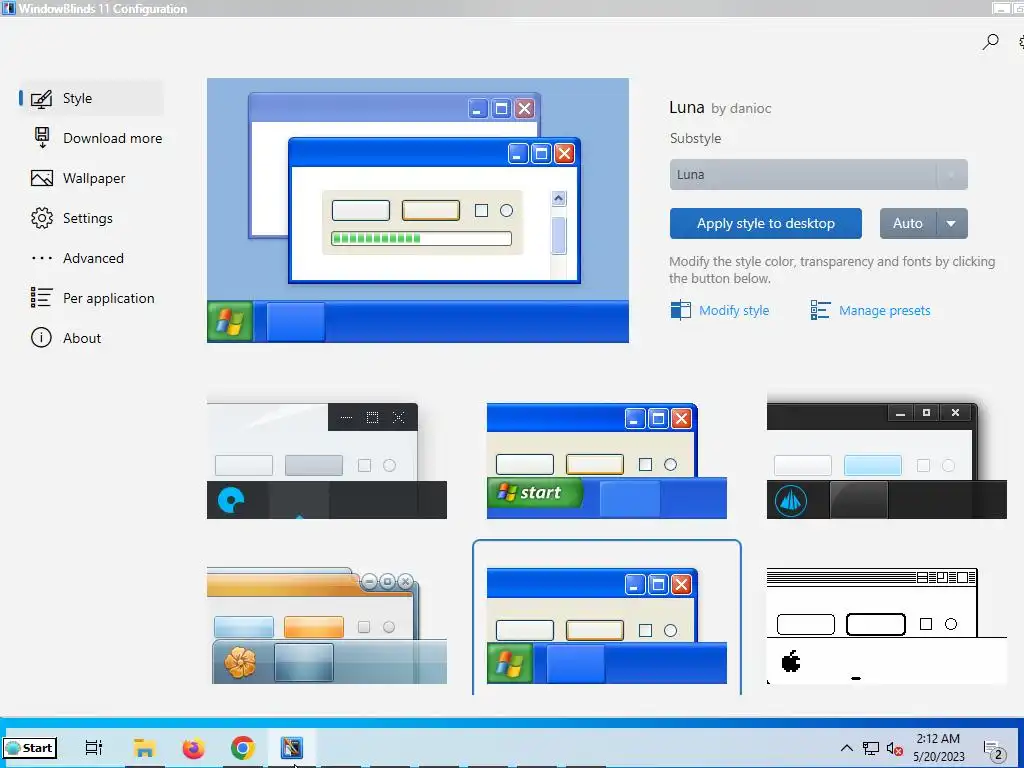
Task: Open search with magnifier icon
Action: coord(991,42)
